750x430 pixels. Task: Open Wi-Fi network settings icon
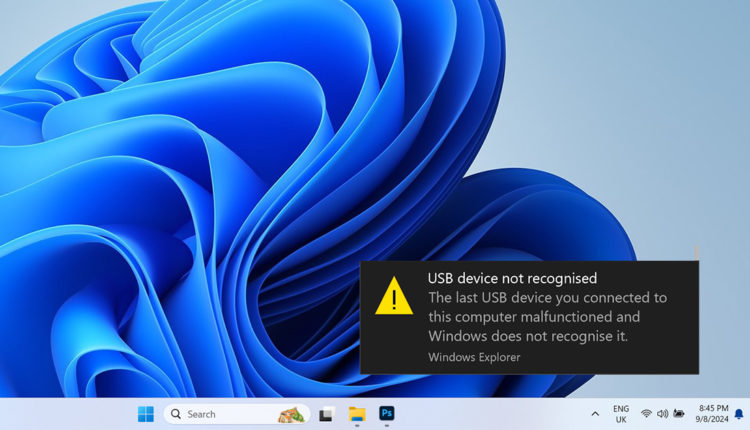(646, 414)
